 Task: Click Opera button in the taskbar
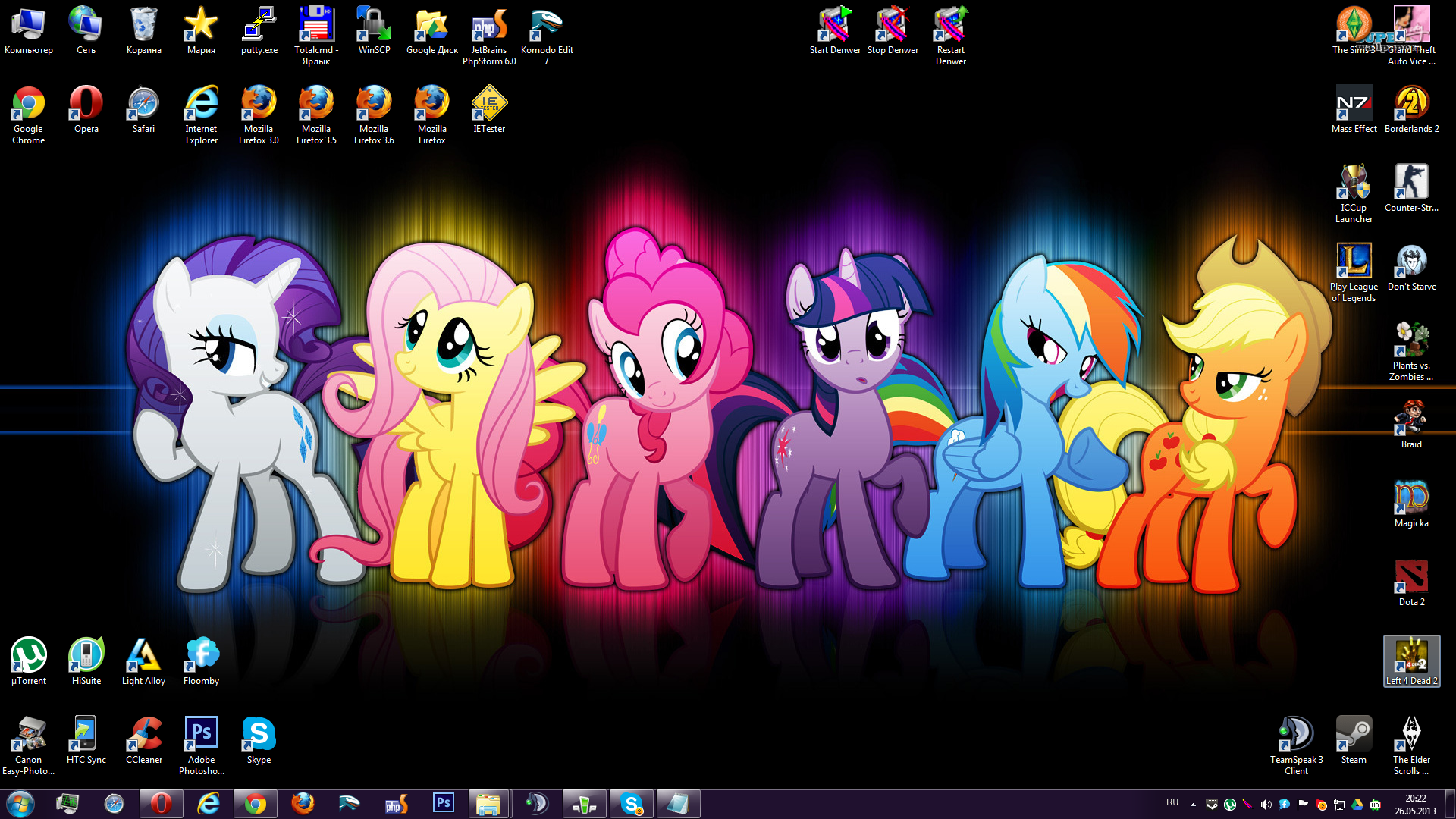click(161, 804)
